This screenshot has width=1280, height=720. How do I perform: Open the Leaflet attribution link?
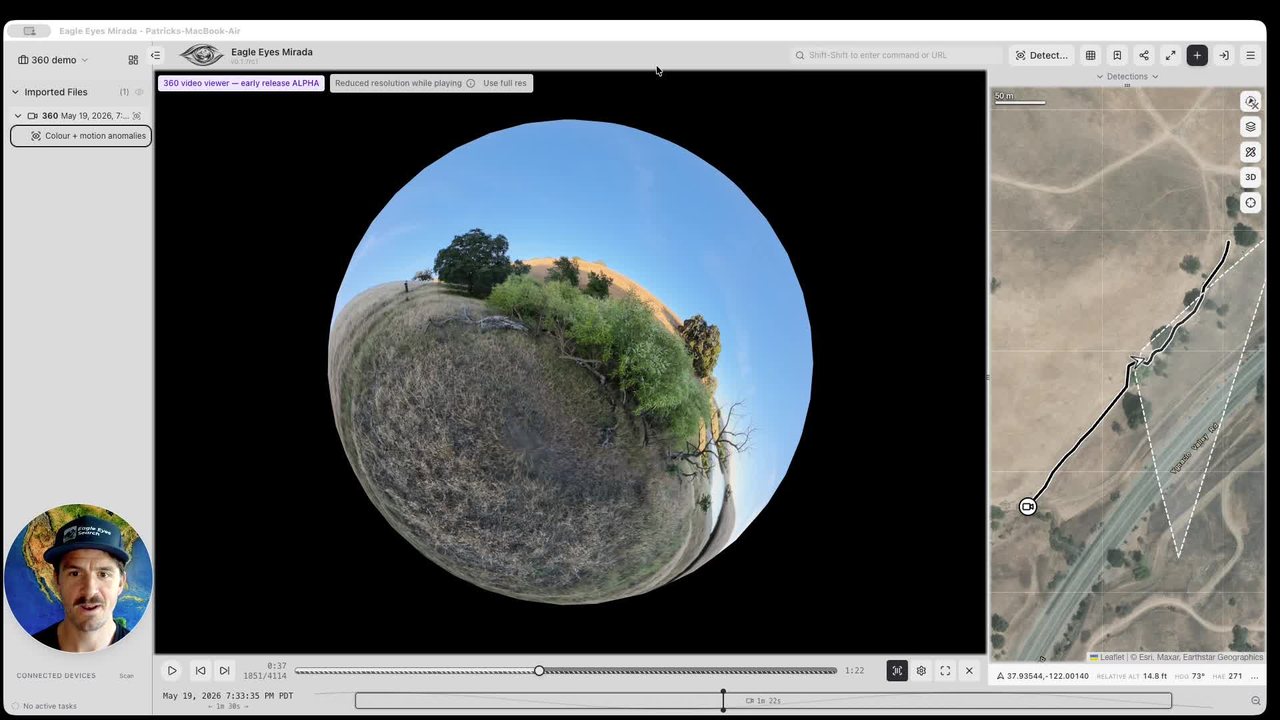tap(1112, 657)
